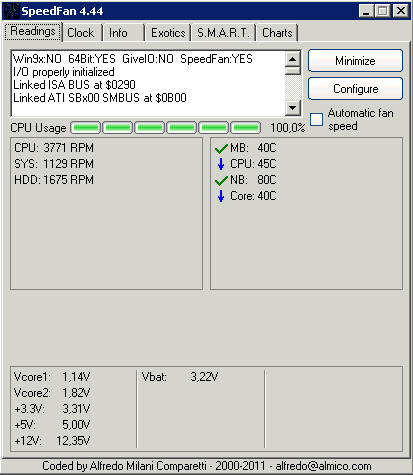The width and height of the screenshot is (413, 475).
Task: Click the 'Linked ATI SBx00 SMBUS' log line
Action: [100, 98]
